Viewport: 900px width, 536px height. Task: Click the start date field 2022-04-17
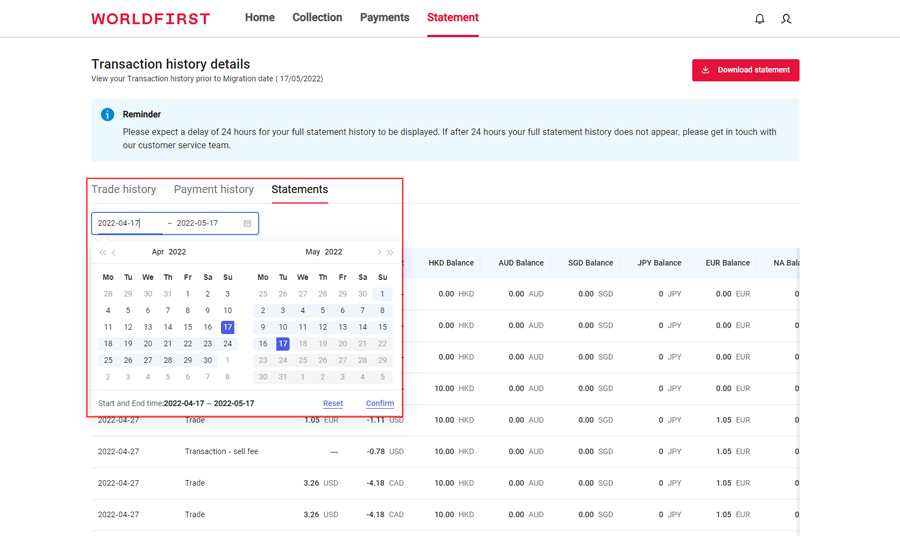(x=128, y=223)
